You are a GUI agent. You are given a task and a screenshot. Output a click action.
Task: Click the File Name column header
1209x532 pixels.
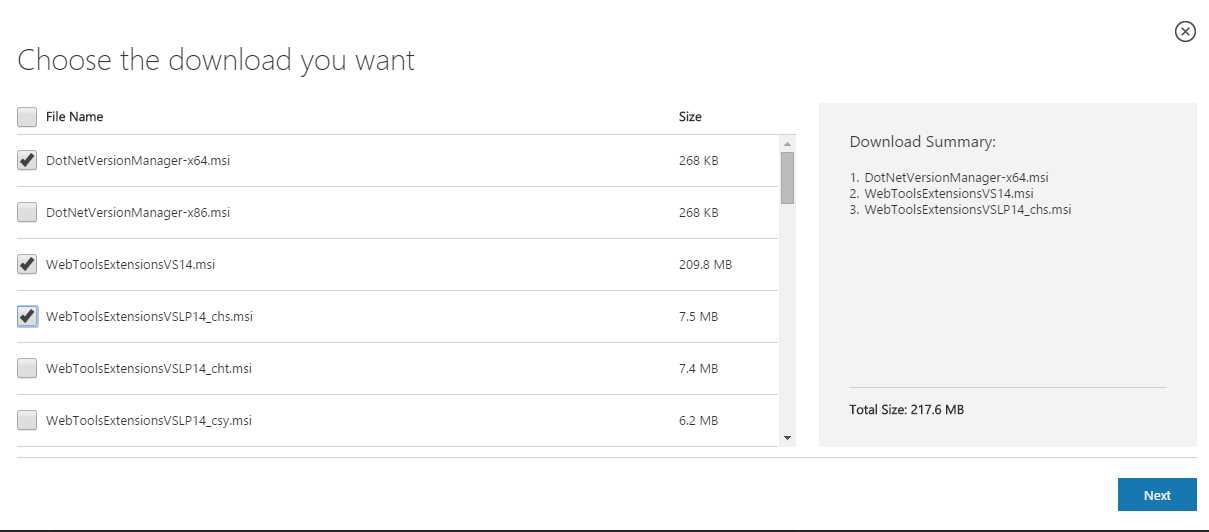pos(74,117)
